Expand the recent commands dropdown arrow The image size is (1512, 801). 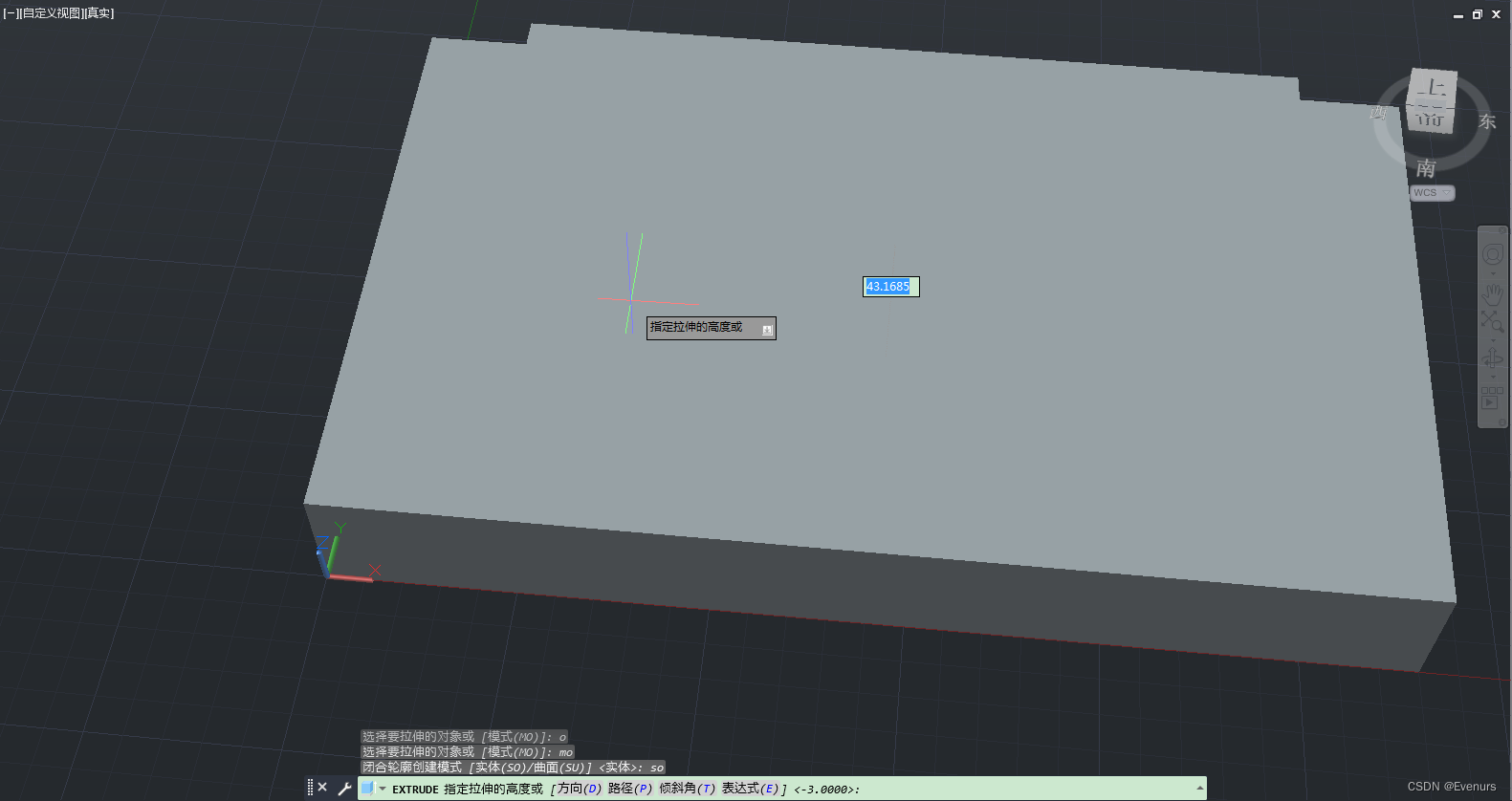[x=383, y=789]
